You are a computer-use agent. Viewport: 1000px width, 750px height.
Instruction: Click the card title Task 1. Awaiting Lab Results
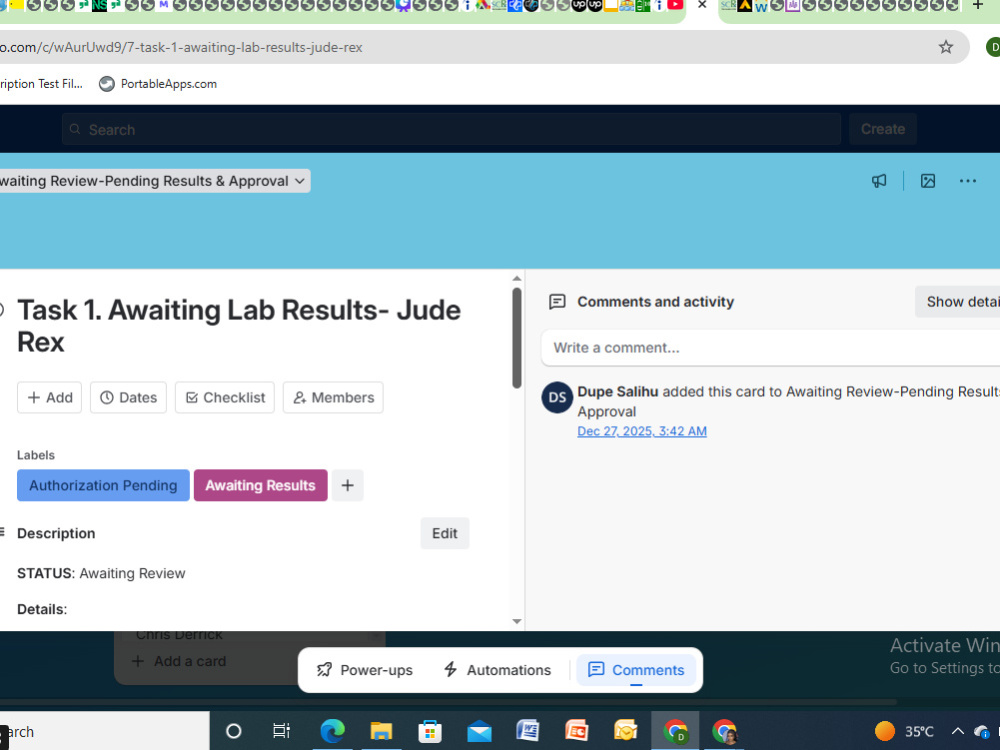click(239, 326)
